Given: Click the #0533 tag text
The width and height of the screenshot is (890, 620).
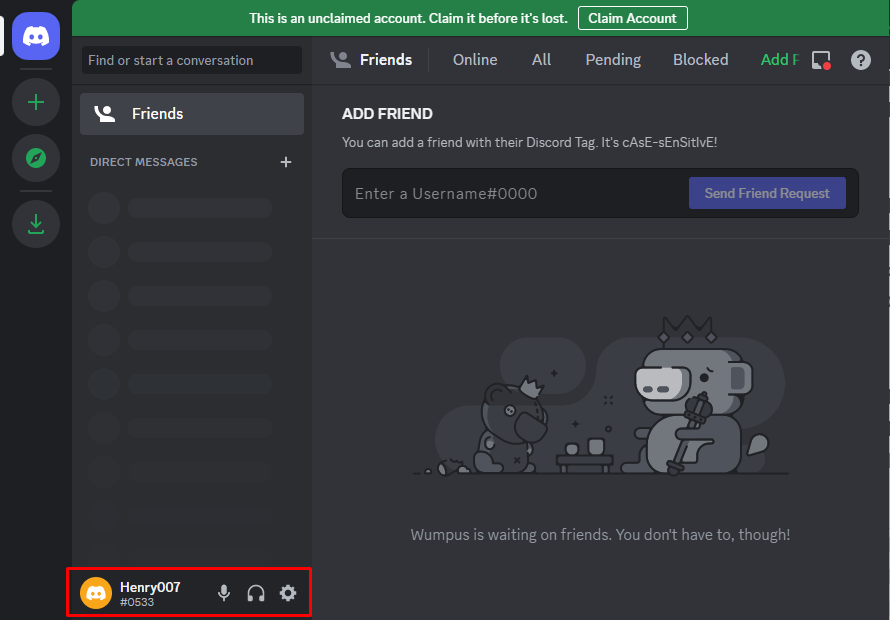Looking at the screenshot, I should 137,602.
